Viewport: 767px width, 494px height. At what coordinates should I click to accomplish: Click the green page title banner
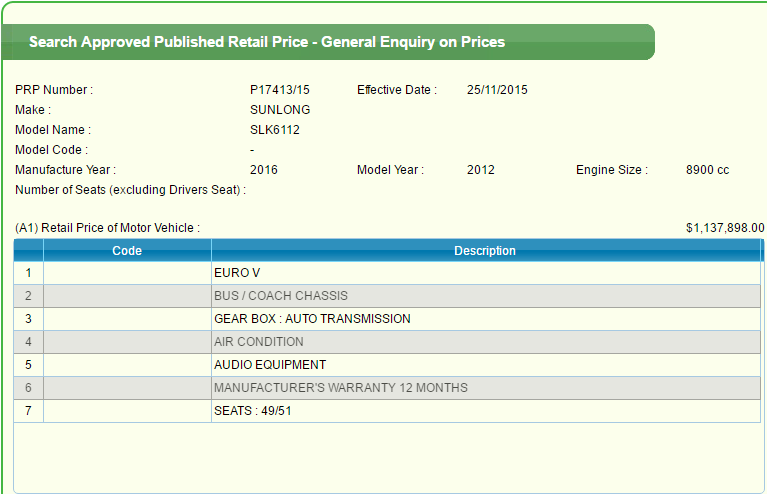coord(330,42)
